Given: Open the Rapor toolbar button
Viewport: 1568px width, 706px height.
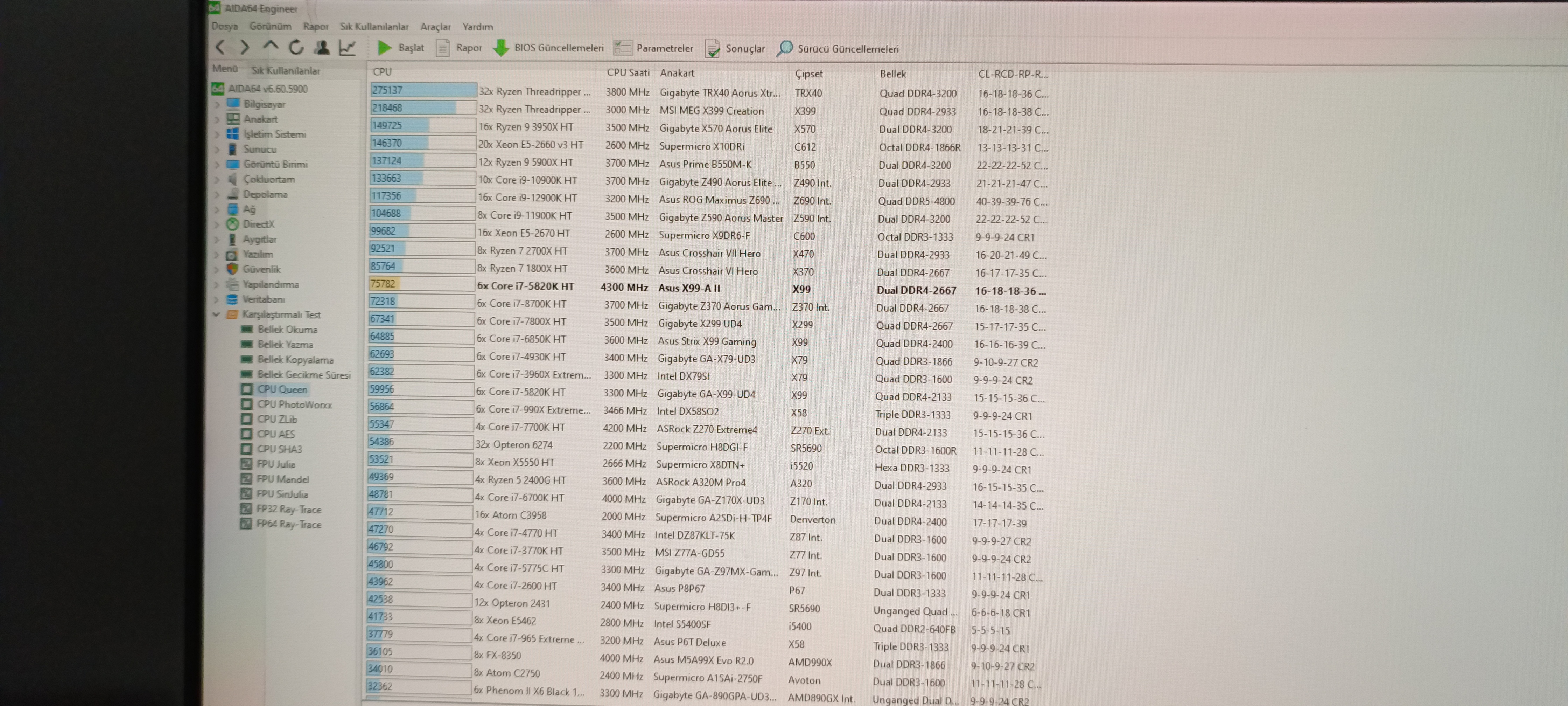Looking at the screenshot, I should coord(460,48).
